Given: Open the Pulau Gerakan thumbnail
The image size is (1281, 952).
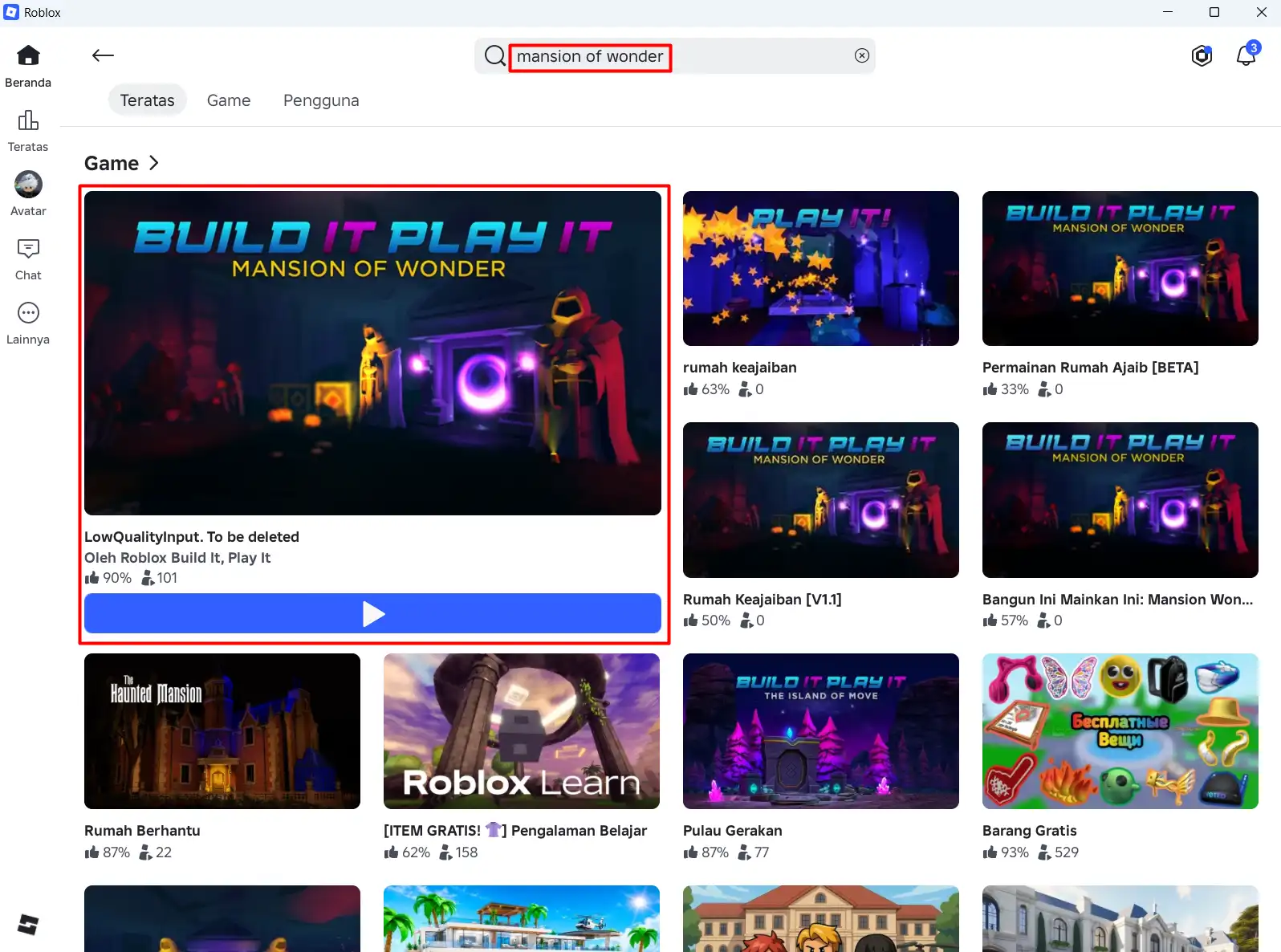Looking at the screenshot, I should coord(821,731).
